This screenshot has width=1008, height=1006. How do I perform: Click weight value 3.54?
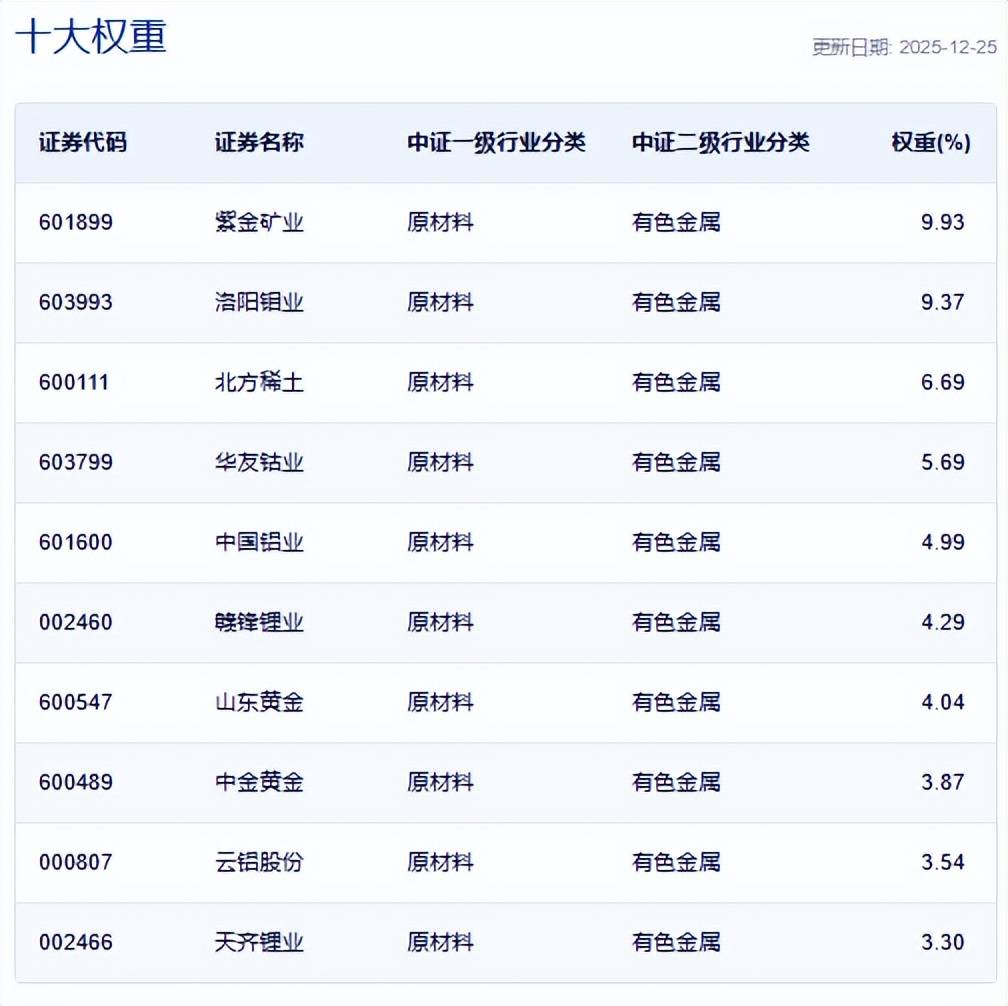942,862
